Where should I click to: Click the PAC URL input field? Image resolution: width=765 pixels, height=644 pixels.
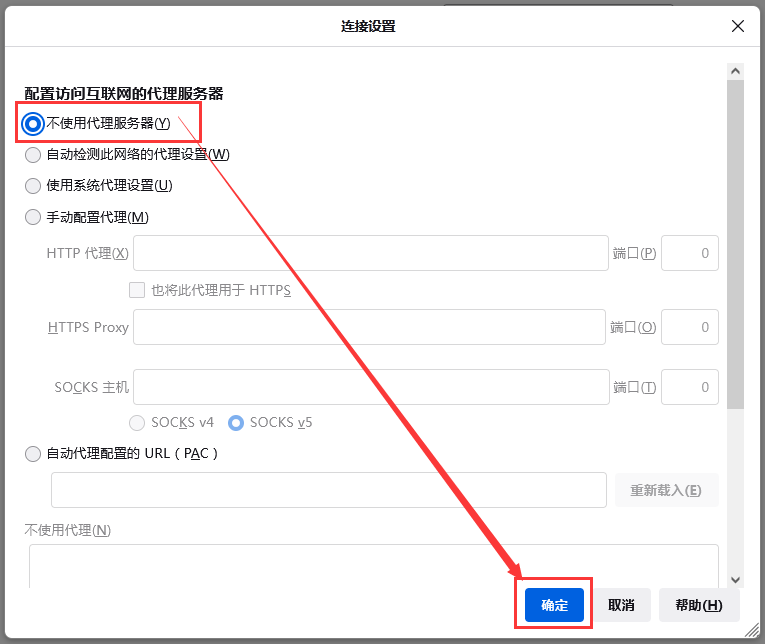click(329, 490)
